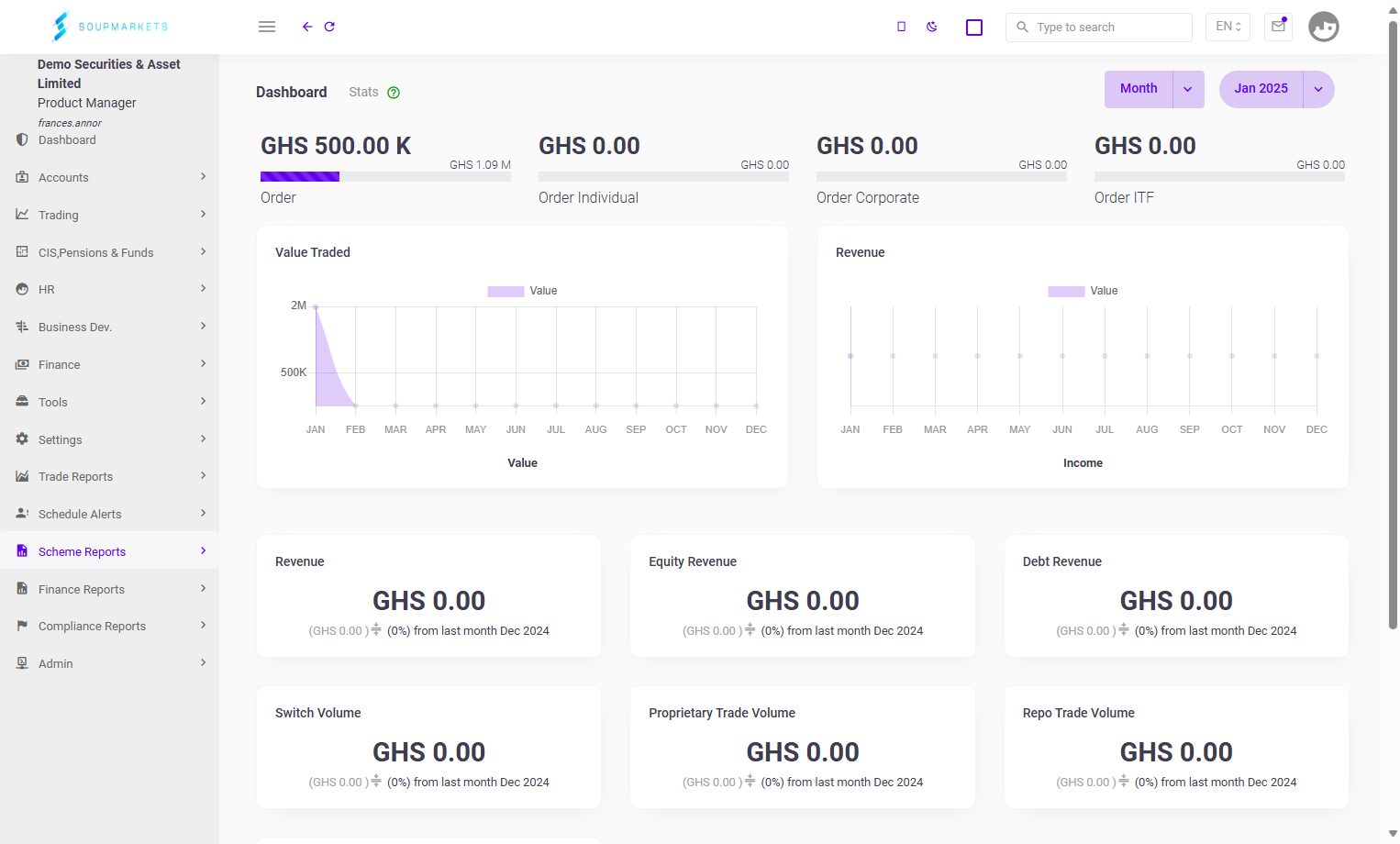Go back using the left arrow icon
The height and width of the screenshot is (844, 1400).
click(x=307, y=27)
